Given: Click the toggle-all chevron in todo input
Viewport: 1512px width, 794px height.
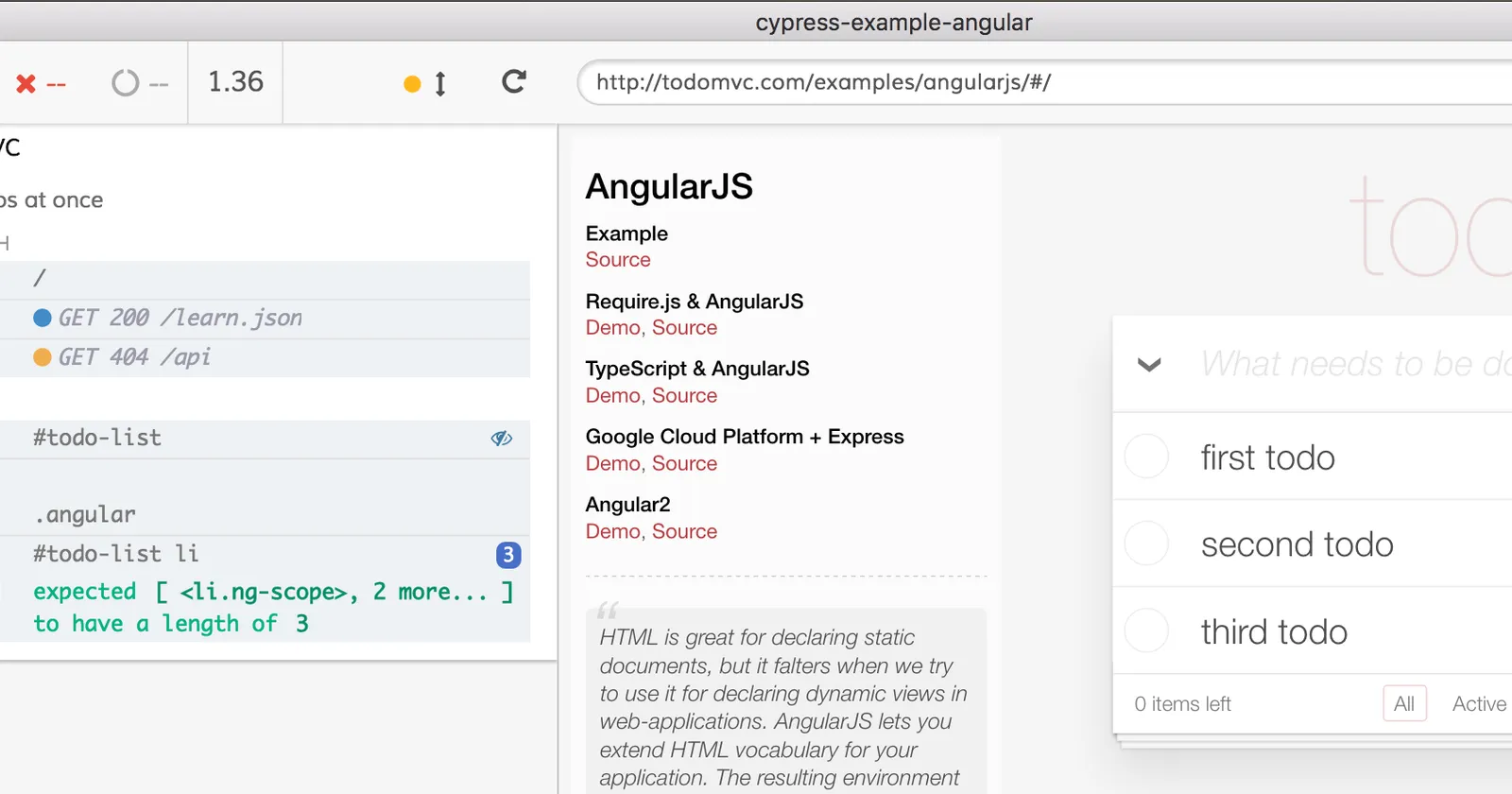Looking at the screenshot, I should 1149,365.
